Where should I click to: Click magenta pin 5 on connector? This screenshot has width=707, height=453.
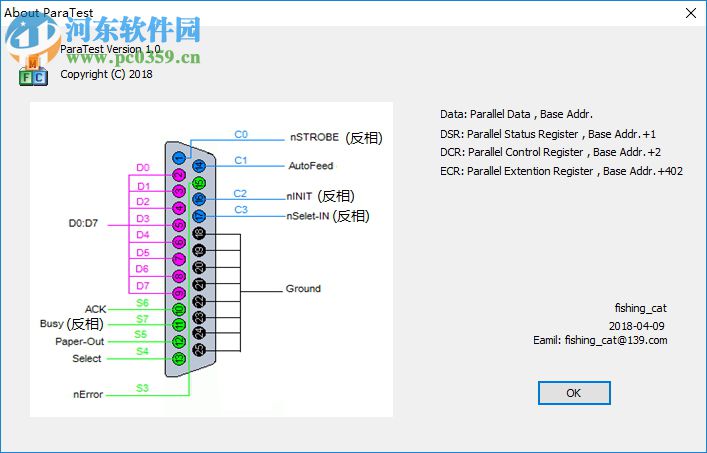[179, 225]
